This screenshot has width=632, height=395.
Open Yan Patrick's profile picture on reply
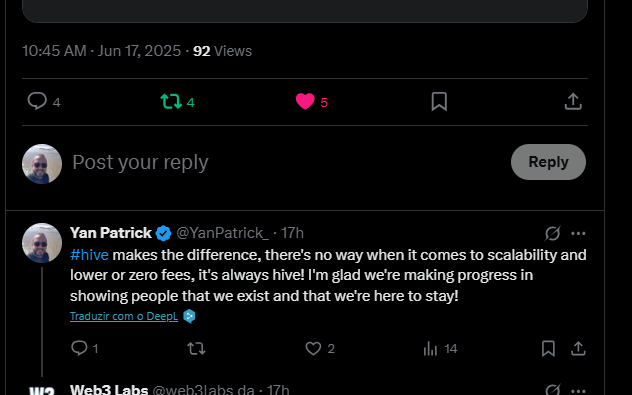(42, 243)
